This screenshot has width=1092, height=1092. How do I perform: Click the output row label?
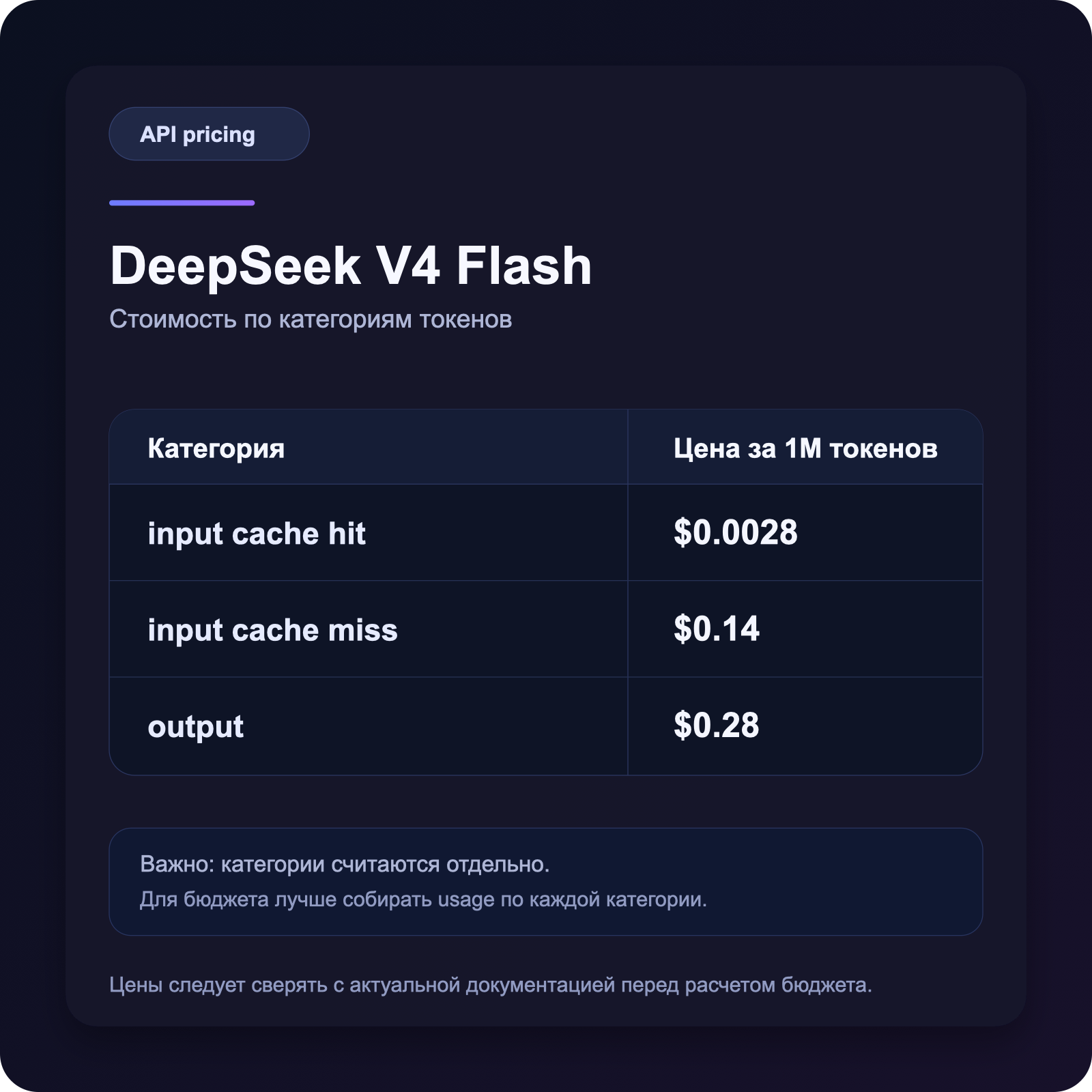tap(195, 726)
